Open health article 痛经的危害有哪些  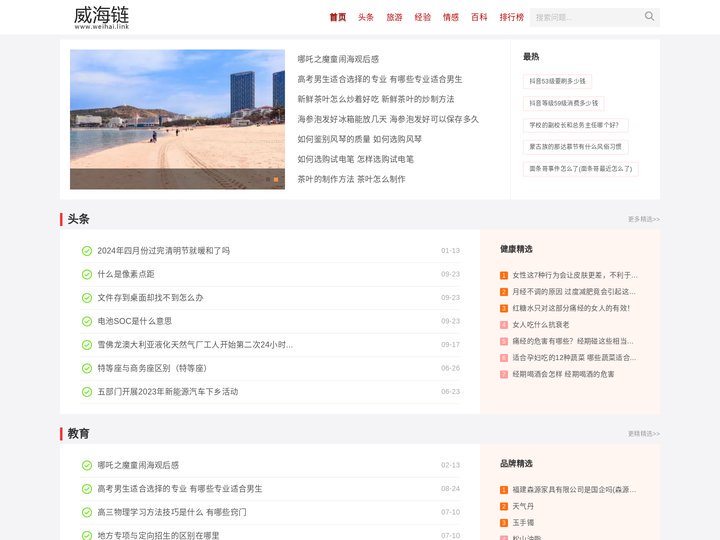click(573, 342)
